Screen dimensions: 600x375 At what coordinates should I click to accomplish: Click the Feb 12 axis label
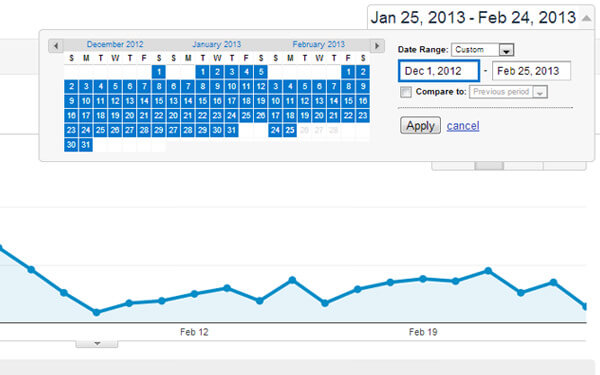[194, 332]
